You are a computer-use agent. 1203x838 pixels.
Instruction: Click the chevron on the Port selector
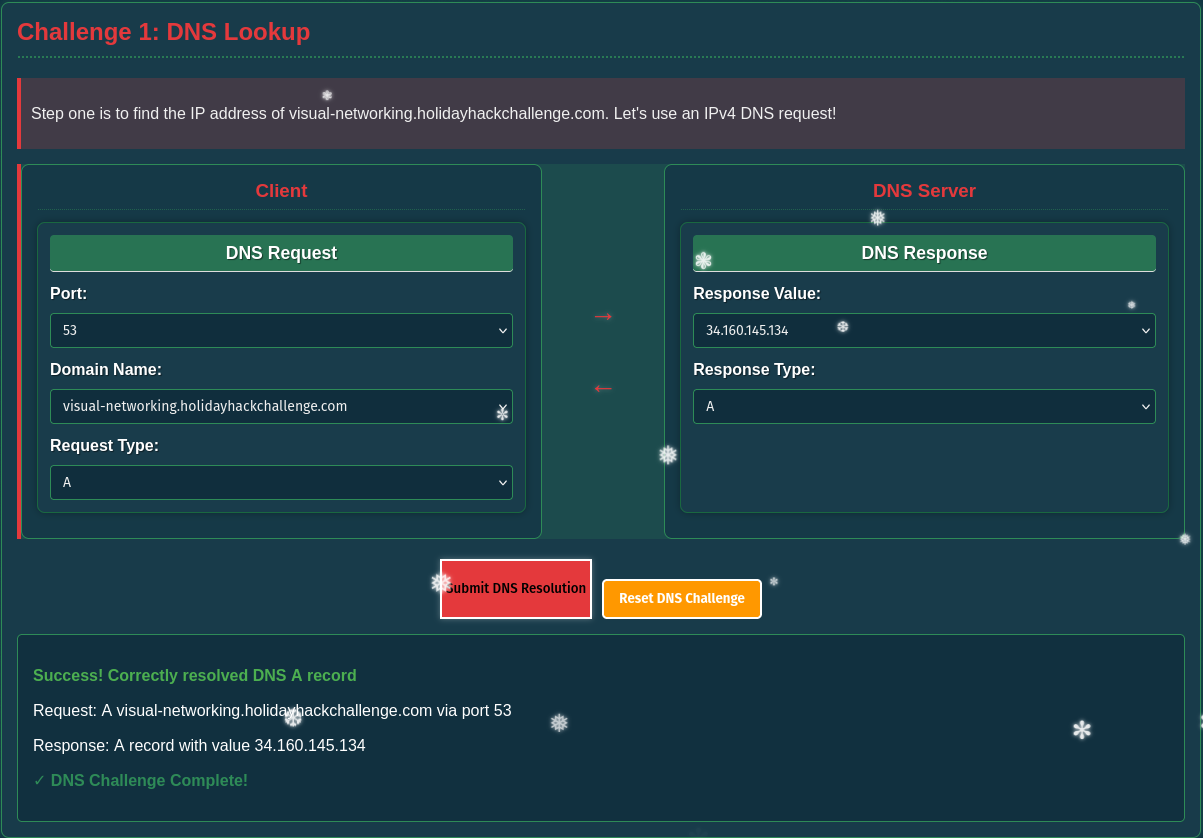[503, 330]
